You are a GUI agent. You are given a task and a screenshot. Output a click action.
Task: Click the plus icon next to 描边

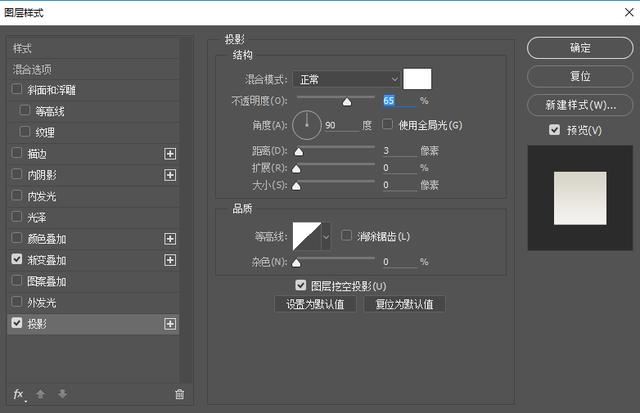[170, 154]
